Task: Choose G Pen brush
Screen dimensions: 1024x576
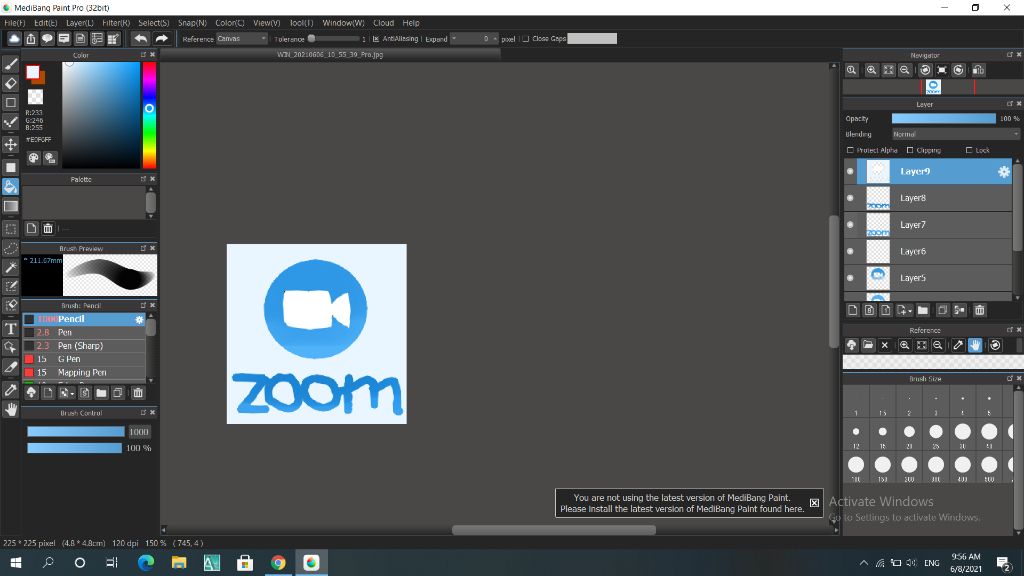Action: tap(84, 359)
